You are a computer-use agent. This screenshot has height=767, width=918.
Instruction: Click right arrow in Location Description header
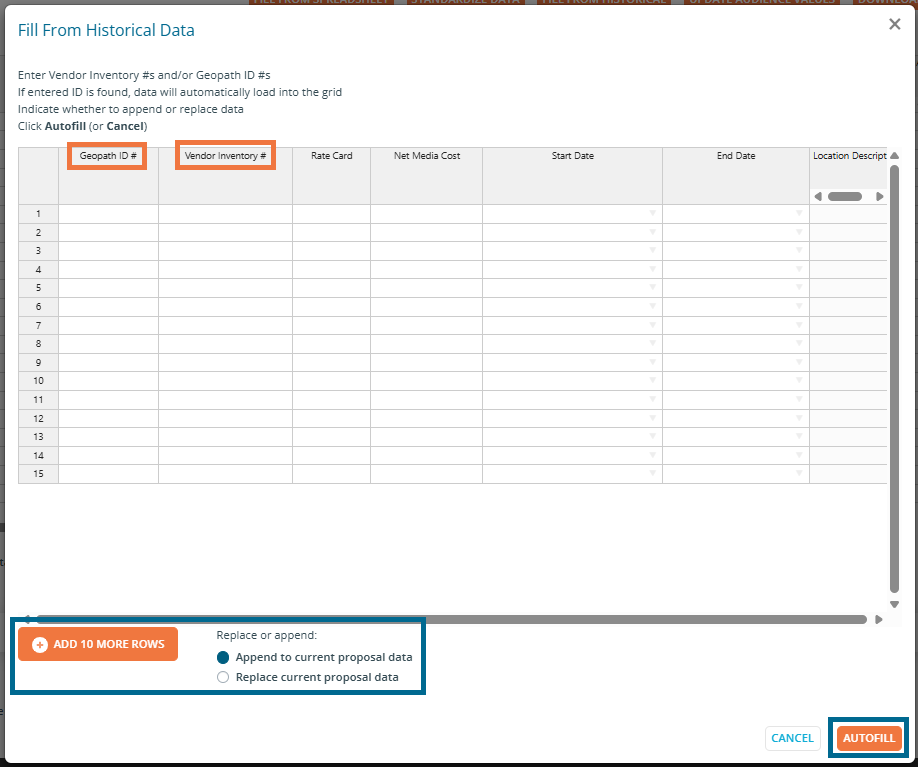click(x=879, y=197)
